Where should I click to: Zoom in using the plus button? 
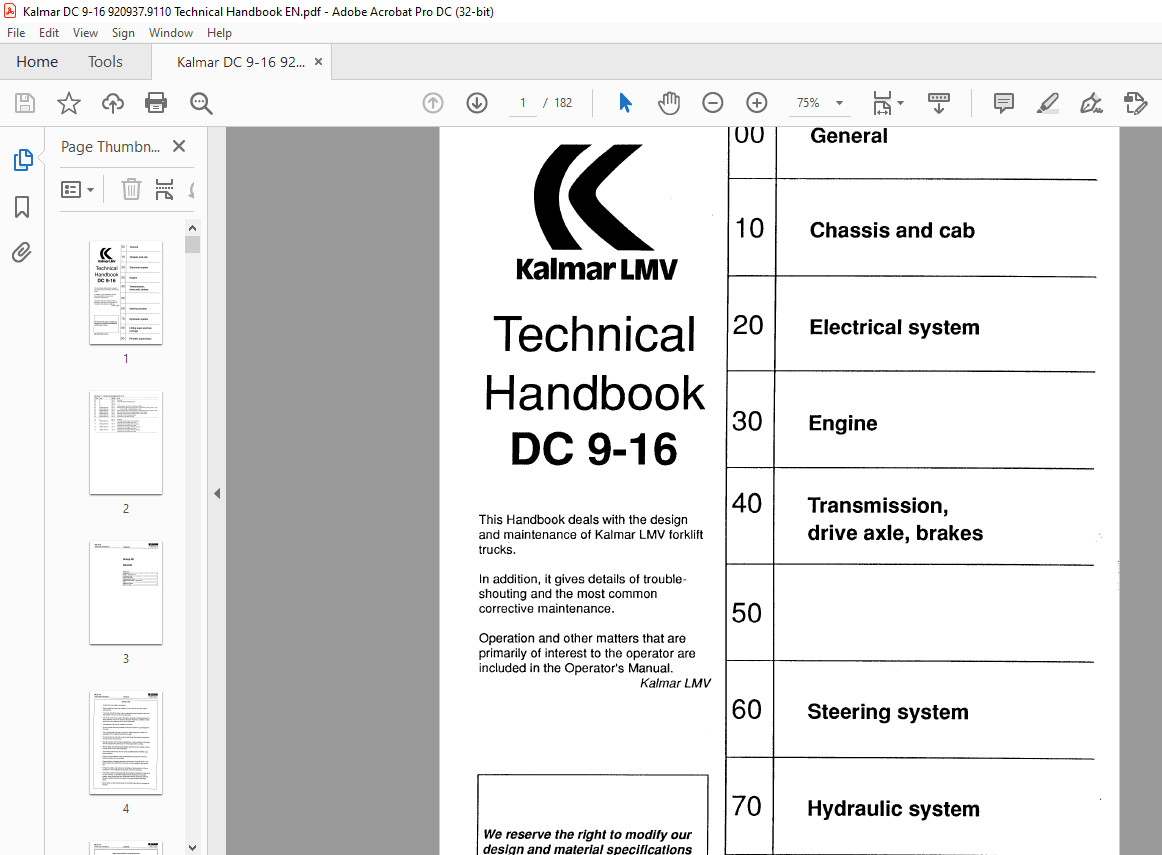tap(756, 102)
